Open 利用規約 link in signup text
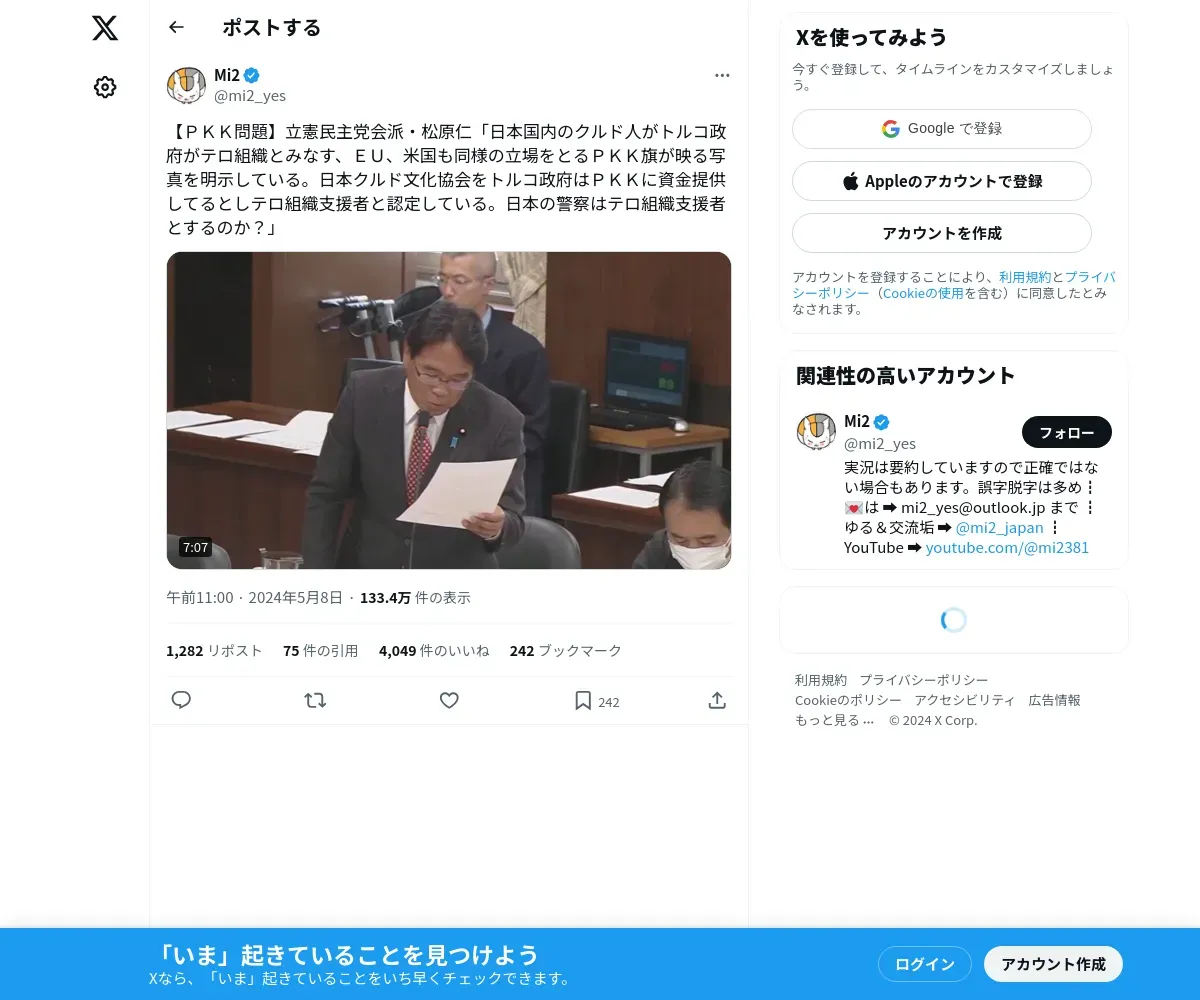This screenshot has height=1000, width=1200. [1025, 277]
